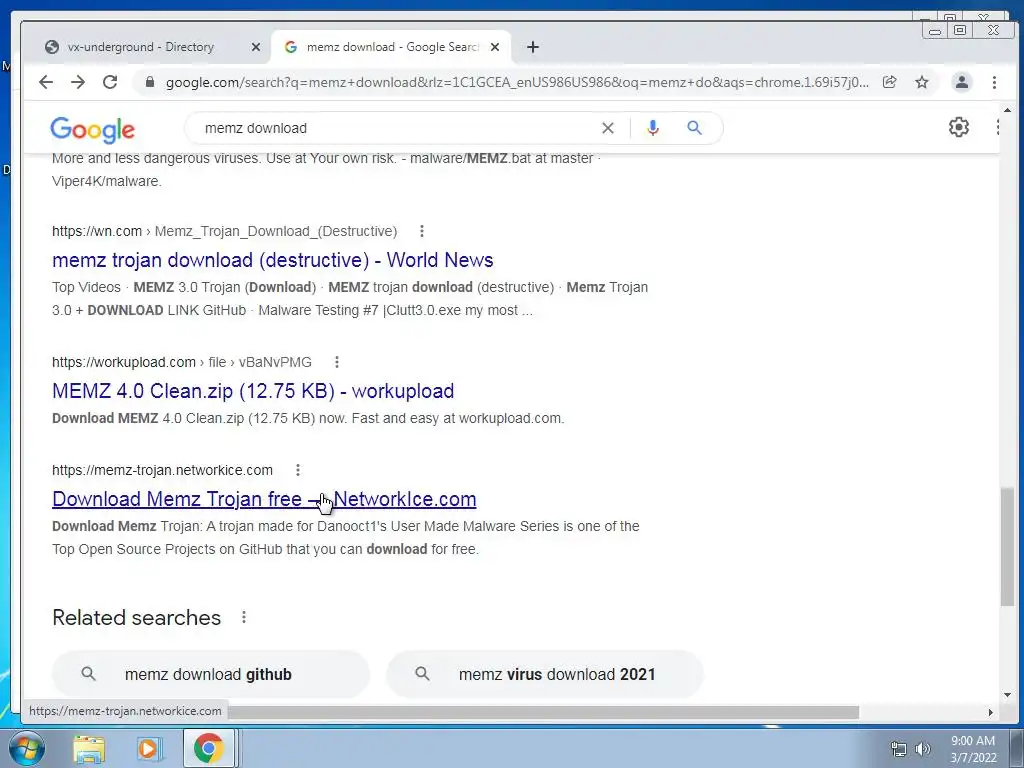Open more options for the wn.com result

(422, 231)
